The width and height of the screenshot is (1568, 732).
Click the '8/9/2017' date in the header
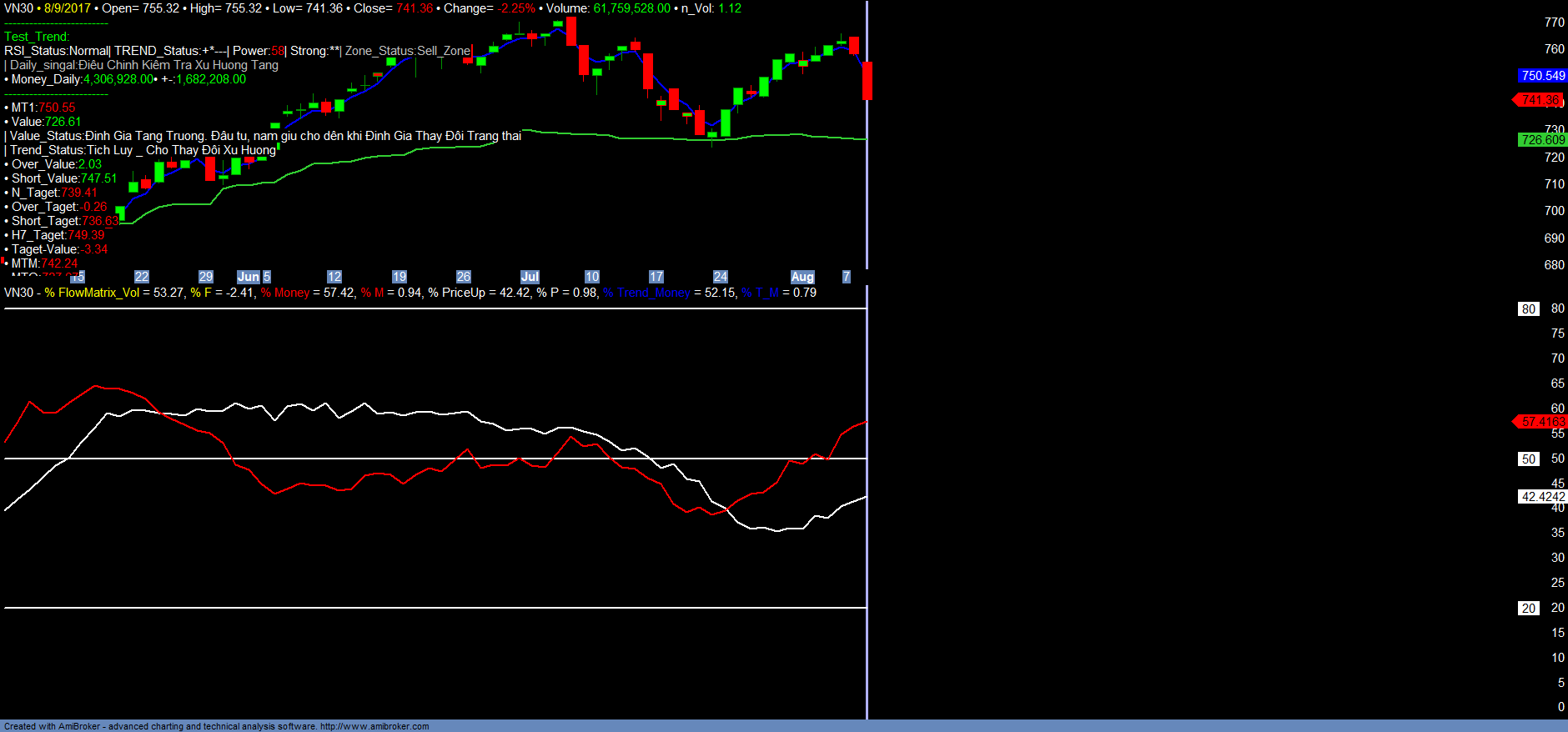coord(68,8)
